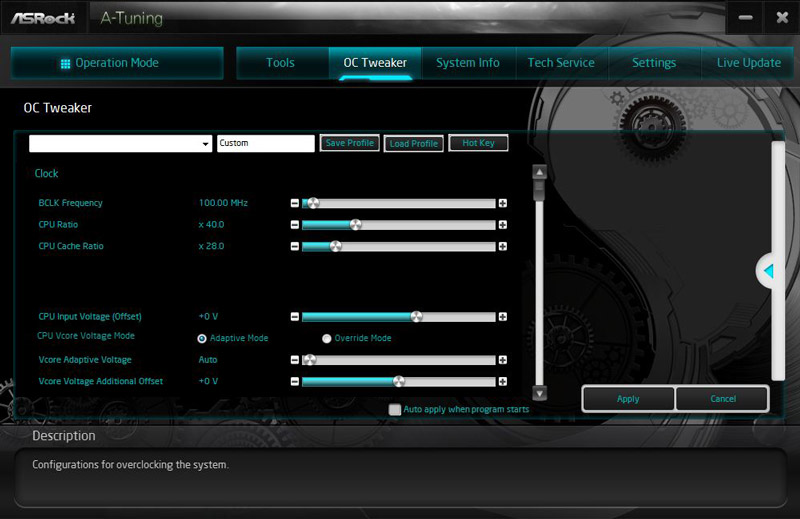
Task: Click the BCLK Frequency slider handle
Action: [313, 203]
